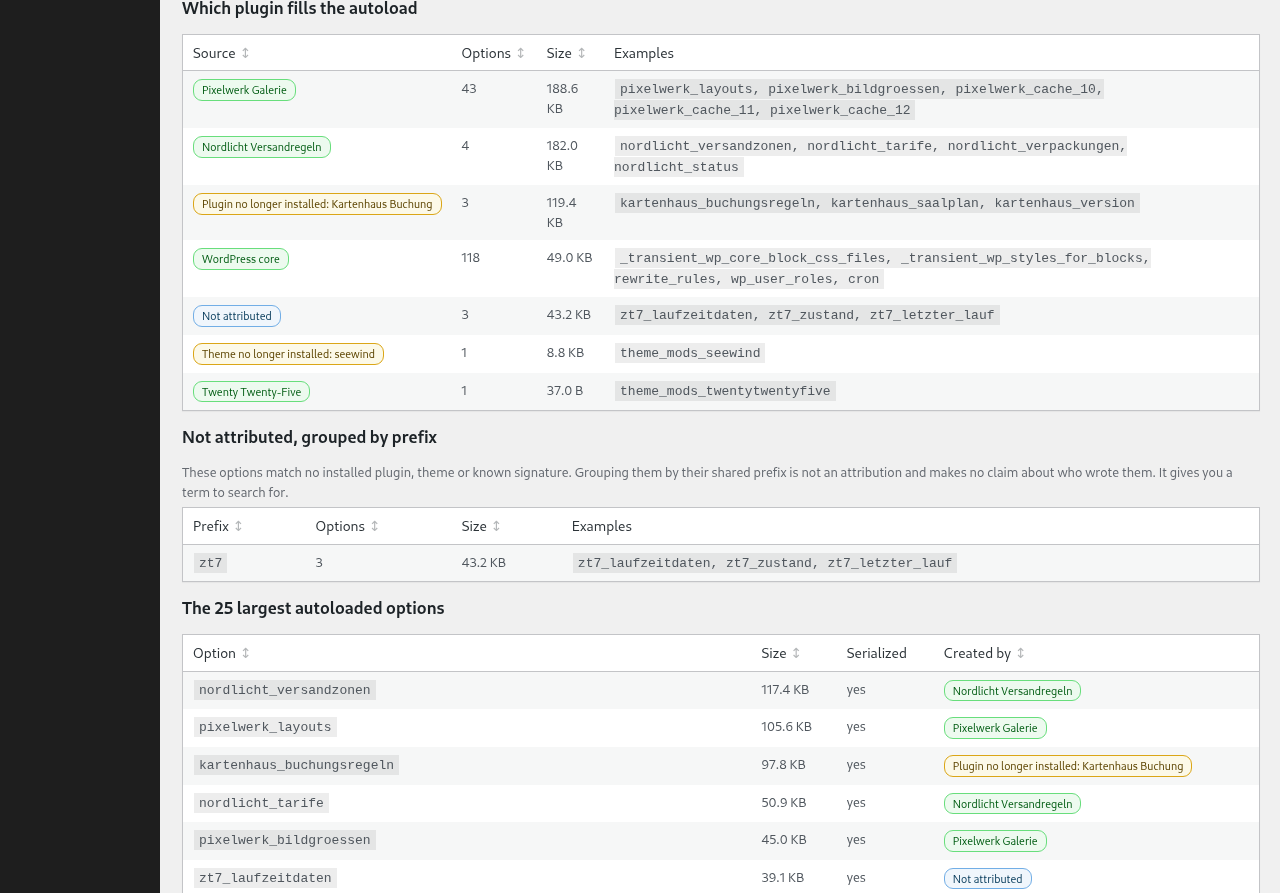Click the pixelwerk_layouts option name in largest options table
Screen dimensions: 1280x893
pyautogui.click(x=265, y=727)
